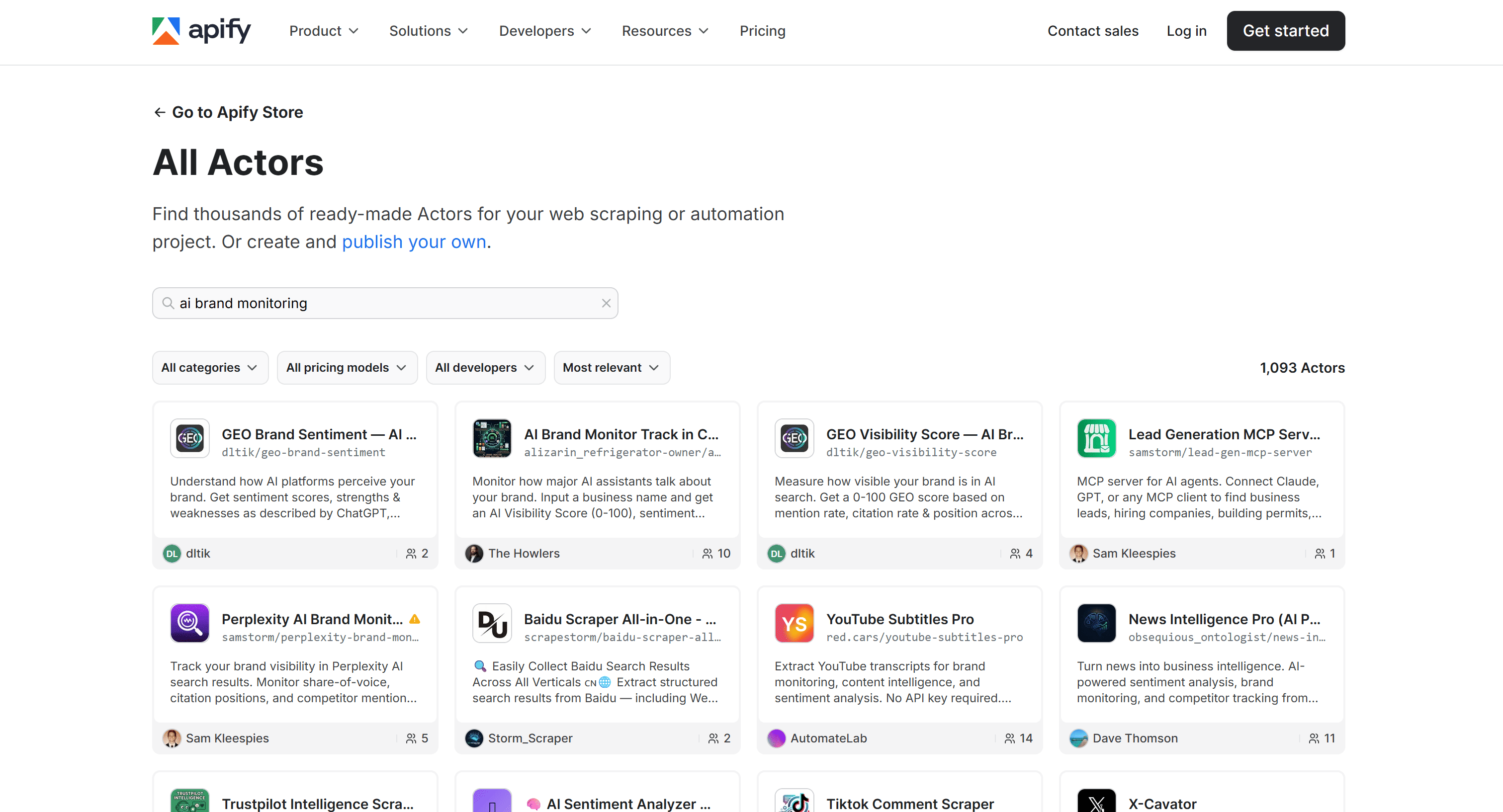Click the Get started button
The image size is (1503, 812).
pyautogui.click(x=1285, y=30)
